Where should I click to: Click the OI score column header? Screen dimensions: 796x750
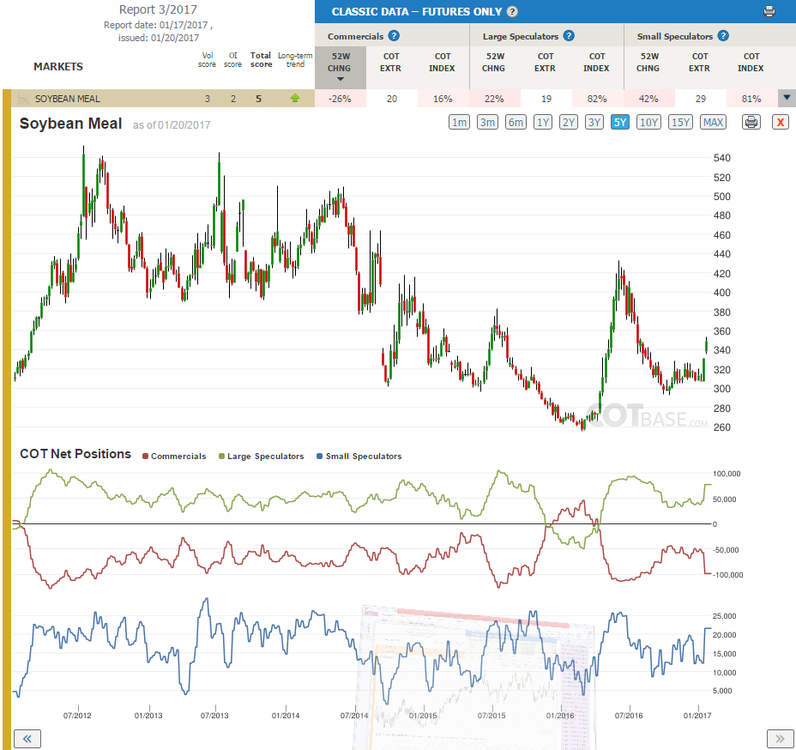[x=233, y=59]
